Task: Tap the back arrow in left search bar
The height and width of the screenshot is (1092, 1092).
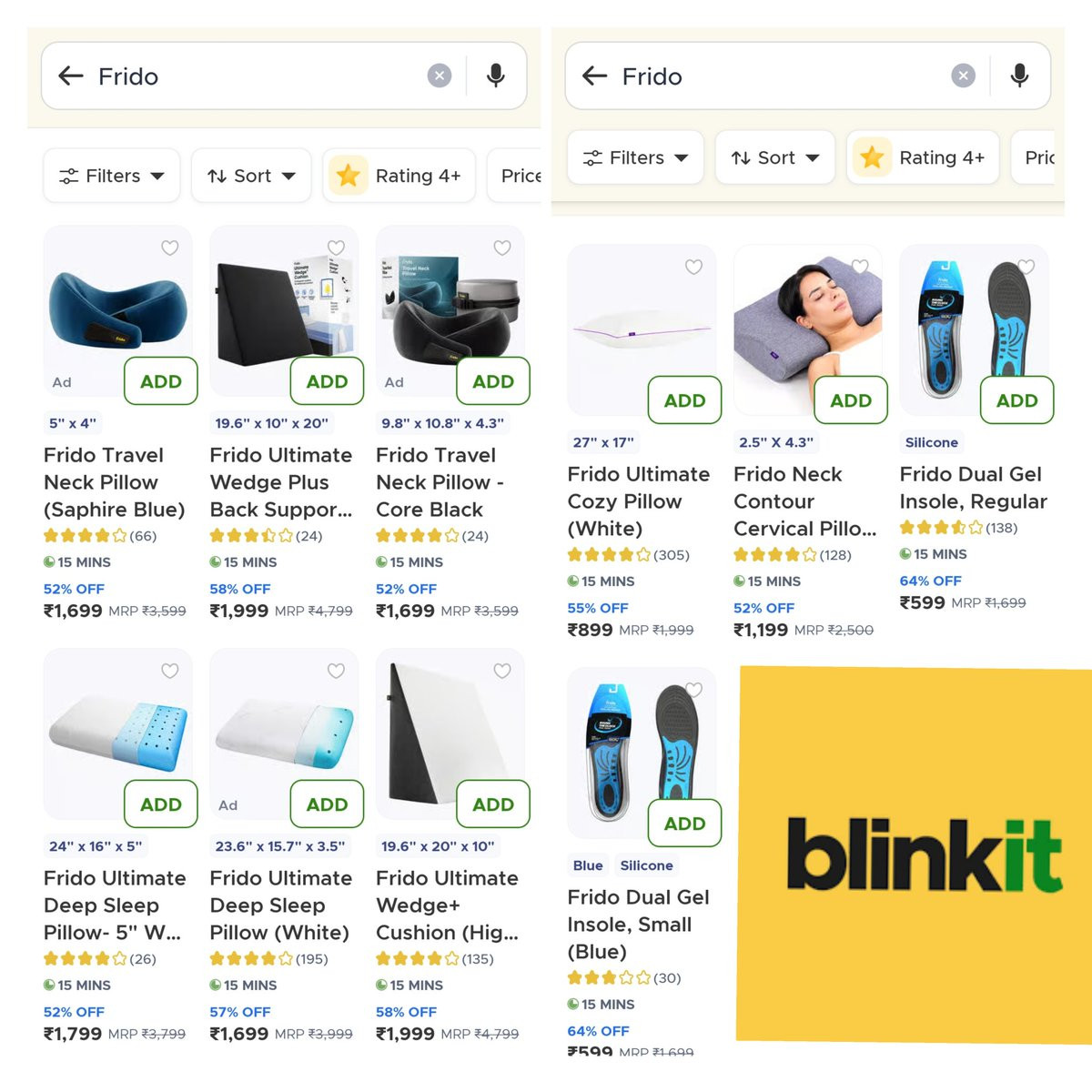Action: pyautogui.click(x=71, y=76)
